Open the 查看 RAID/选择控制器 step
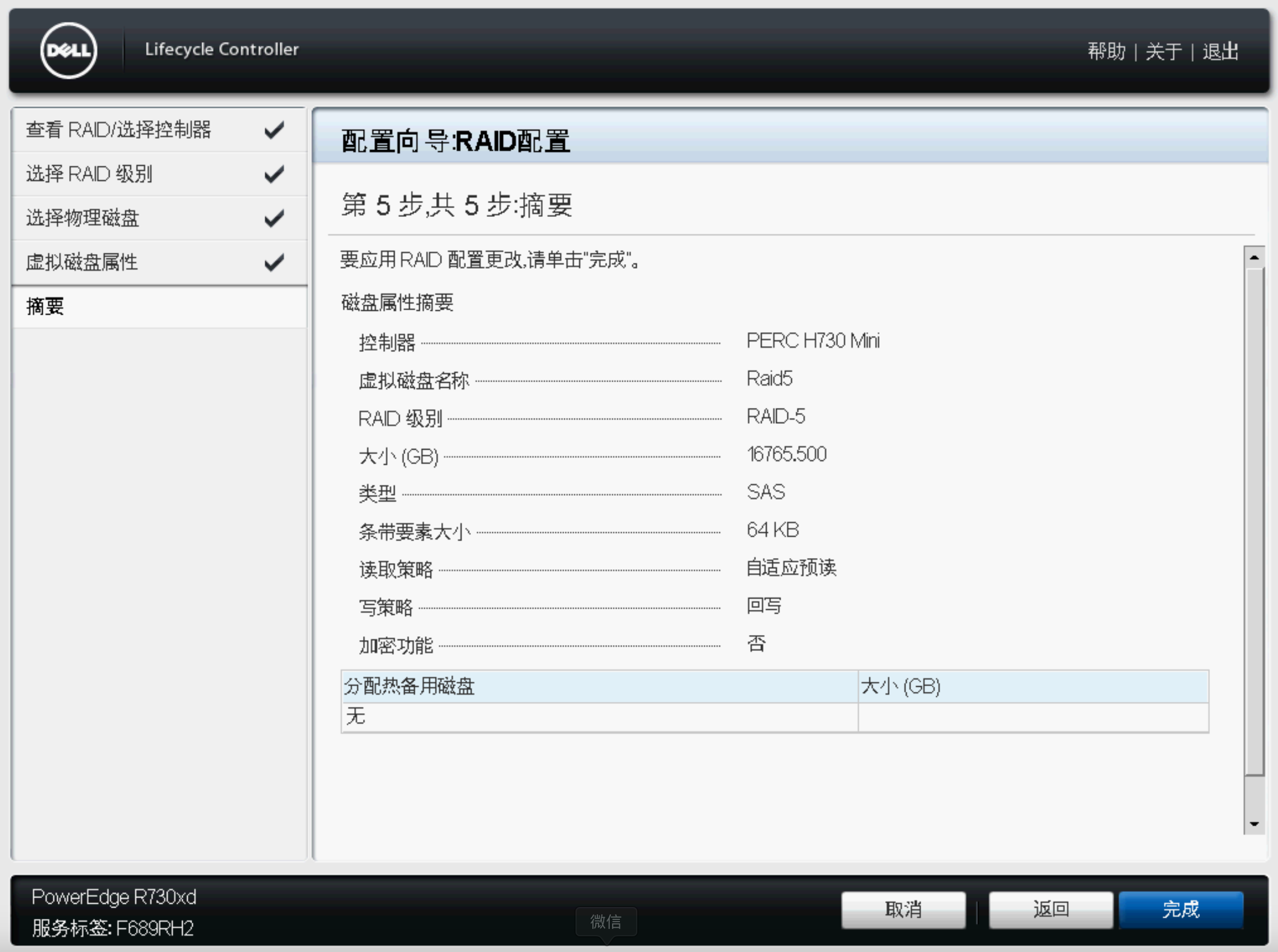The width and height of the screenshot is (1278, 952). tap(119, 130)
